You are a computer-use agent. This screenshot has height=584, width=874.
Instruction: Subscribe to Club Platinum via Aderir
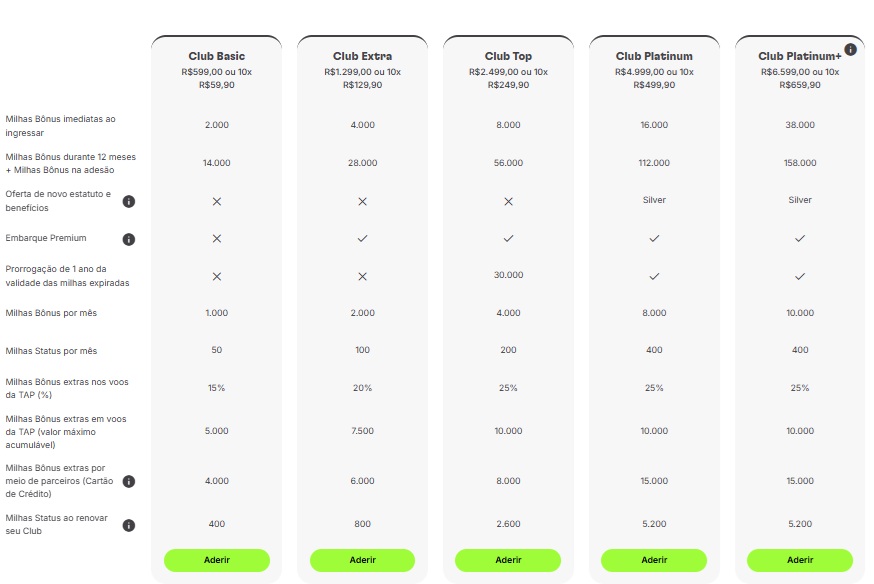pos(654,560)
